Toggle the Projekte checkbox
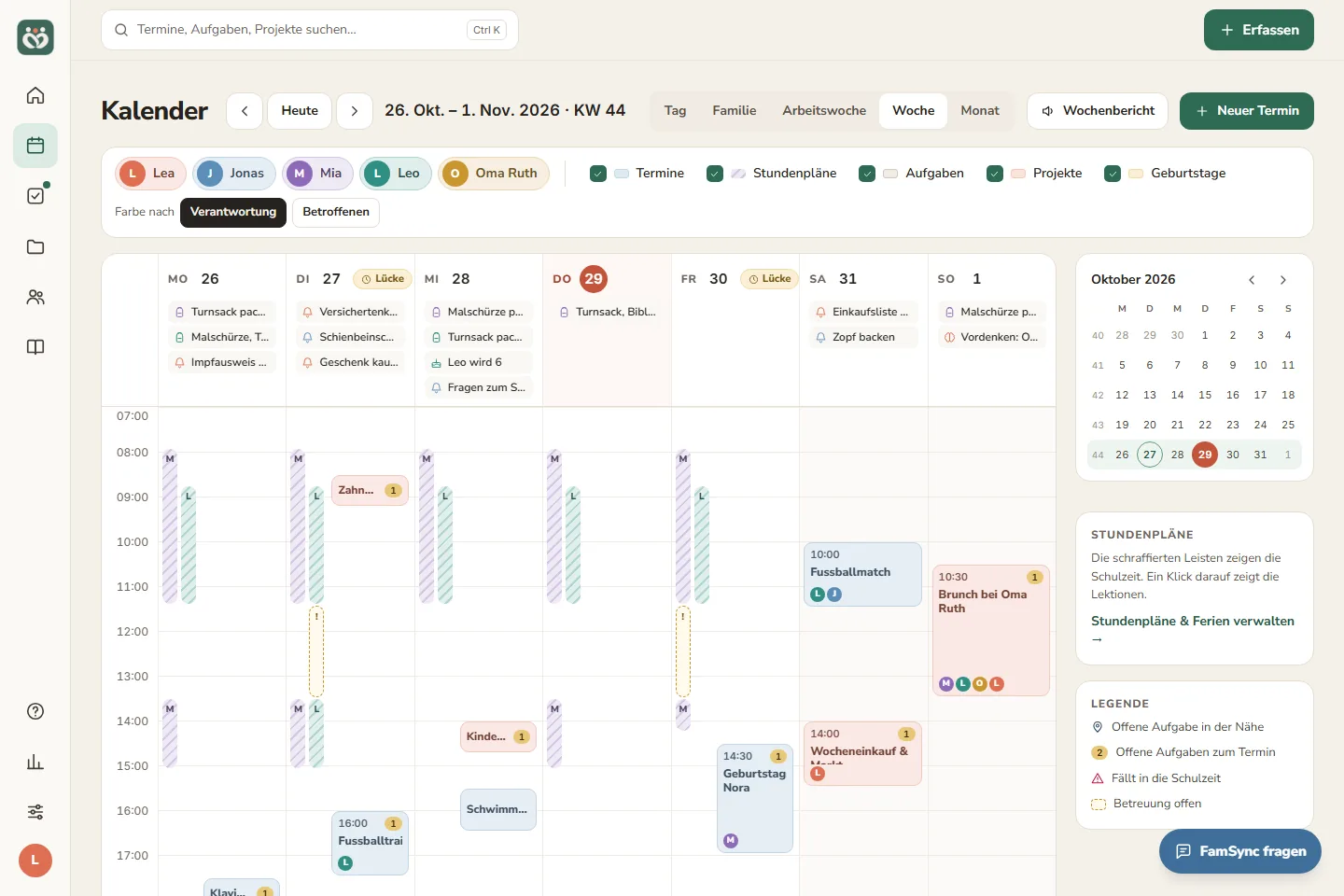This screenshot has width=1344, height=896. tap(995, 174)
